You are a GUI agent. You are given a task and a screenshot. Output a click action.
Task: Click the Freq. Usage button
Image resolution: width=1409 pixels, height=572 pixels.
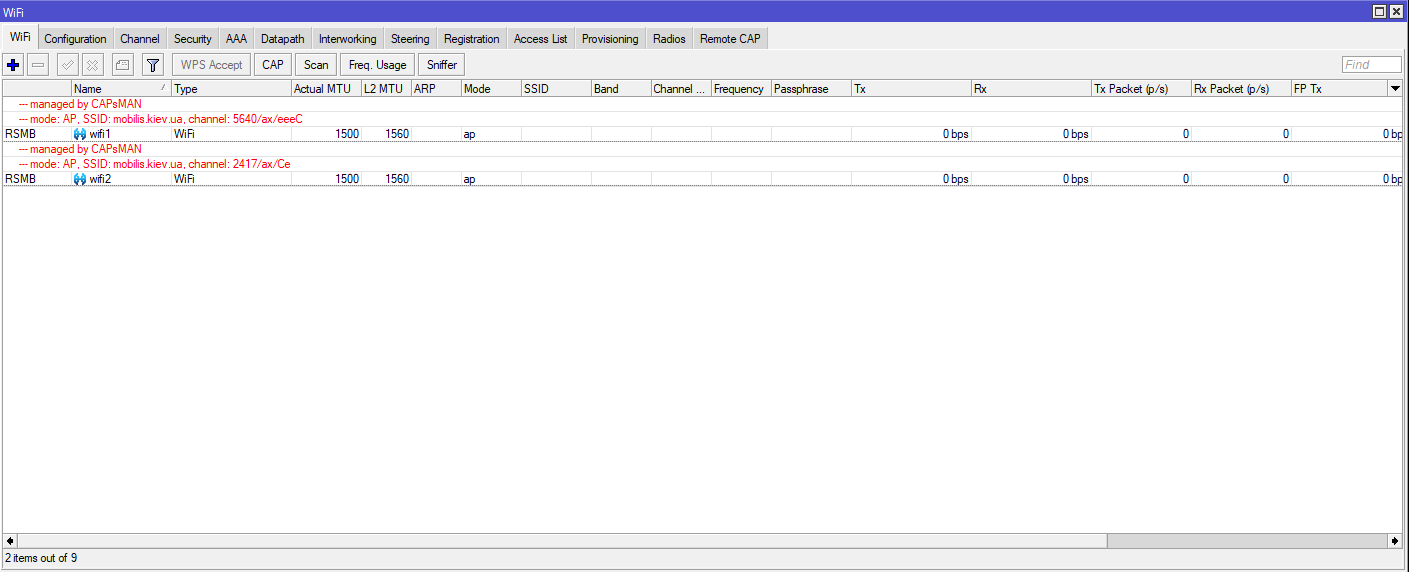click(x=377, y=65)
